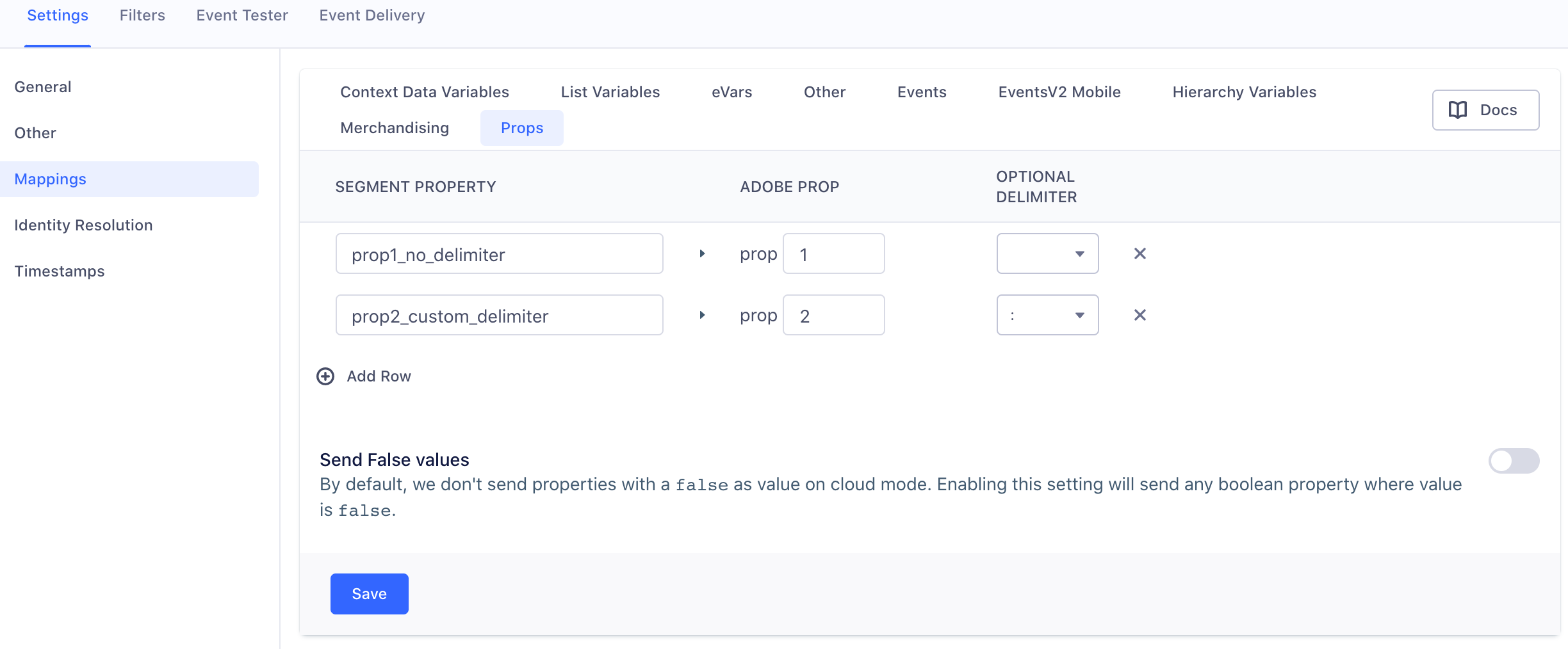
Task: Open the Context Data Variables tab
Action: (425, 92)
